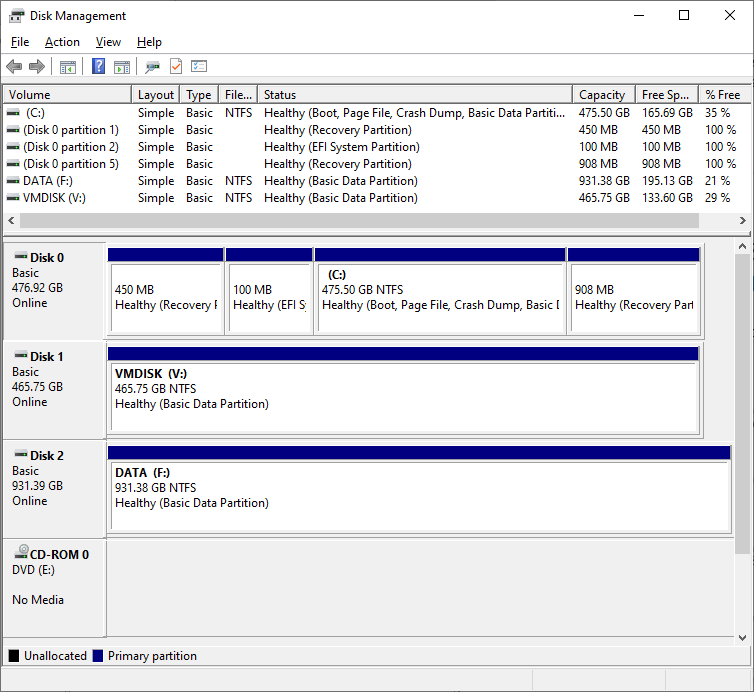
Task: Open the File menu
Action: tap(20, 42)
